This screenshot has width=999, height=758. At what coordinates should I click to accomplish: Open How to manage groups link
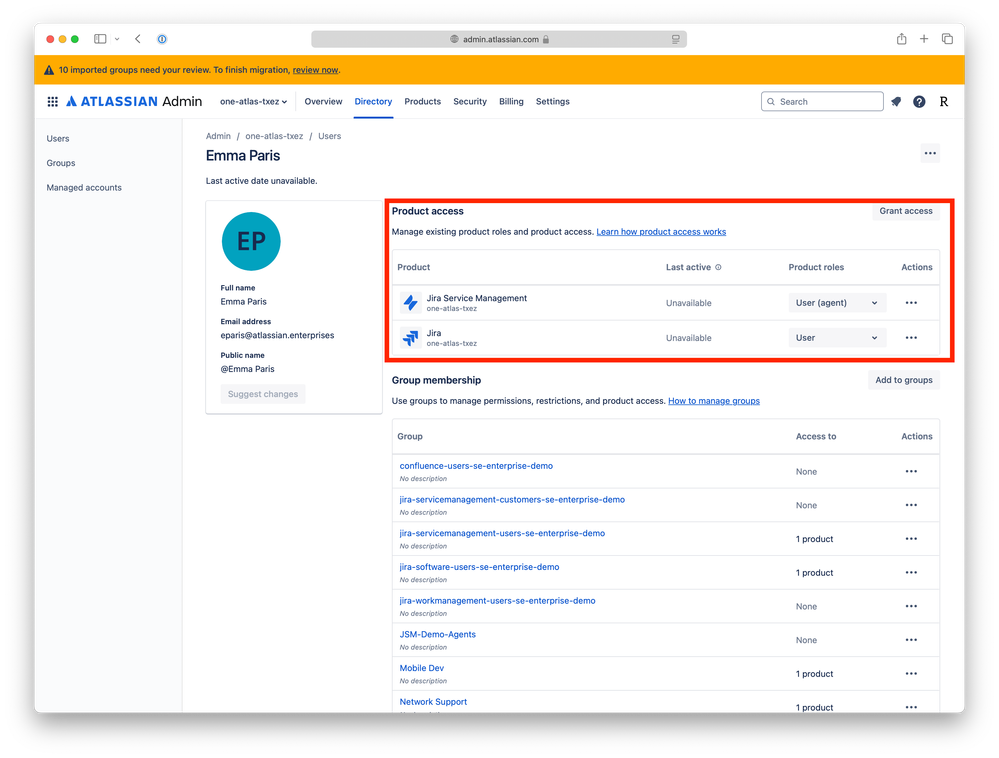pos(714,401)
